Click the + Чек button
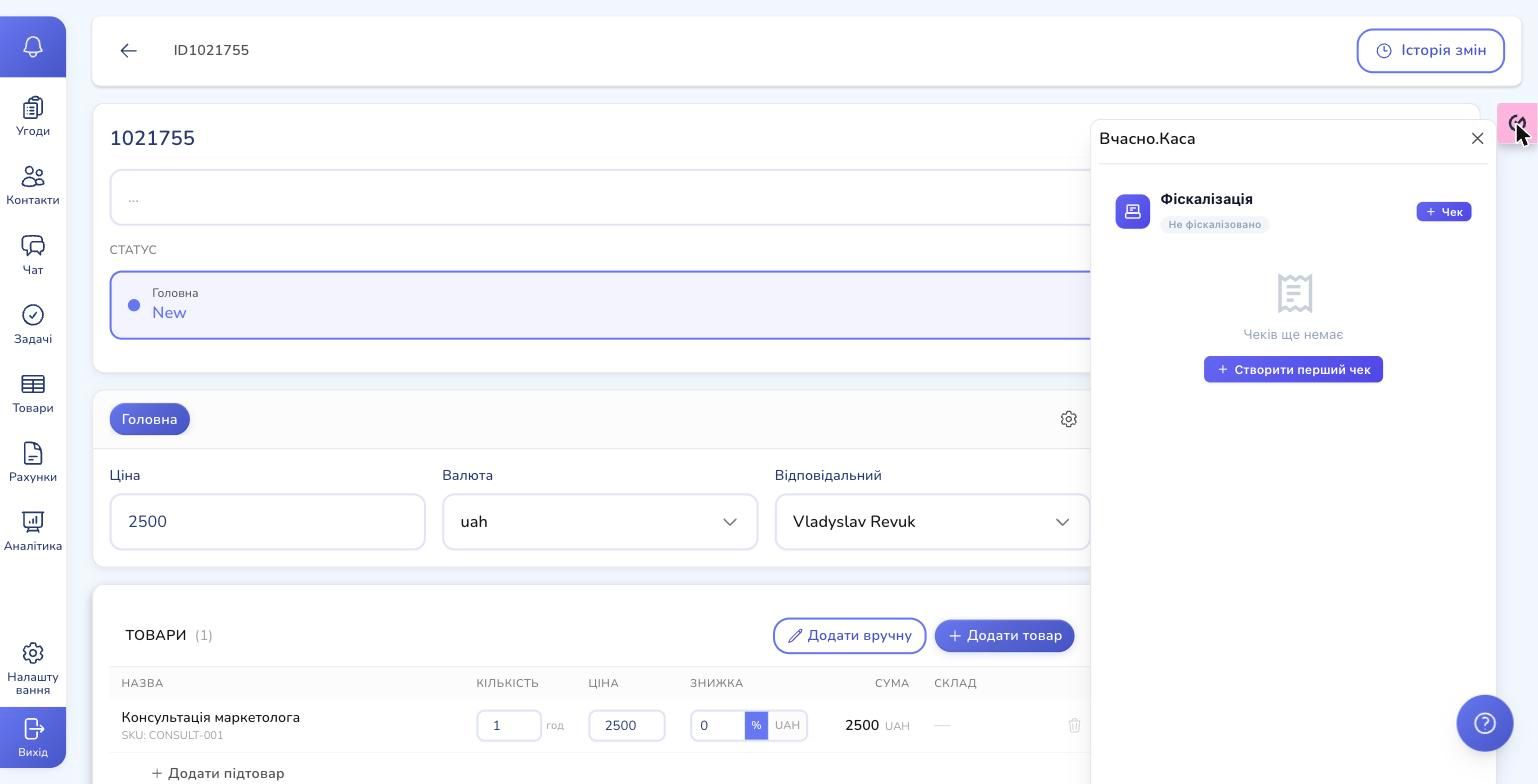 pos(1443,211)
